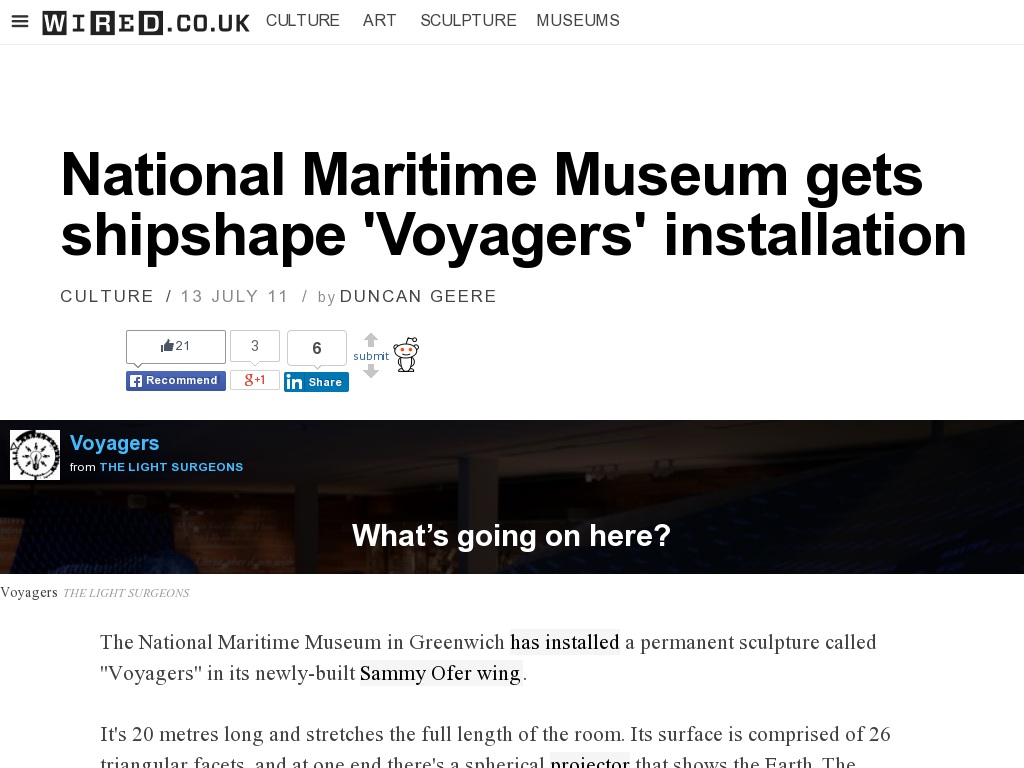This screenshot has width=1024, height=768.
Task: Open the Culture nav section
Action: tap(303, 20)
